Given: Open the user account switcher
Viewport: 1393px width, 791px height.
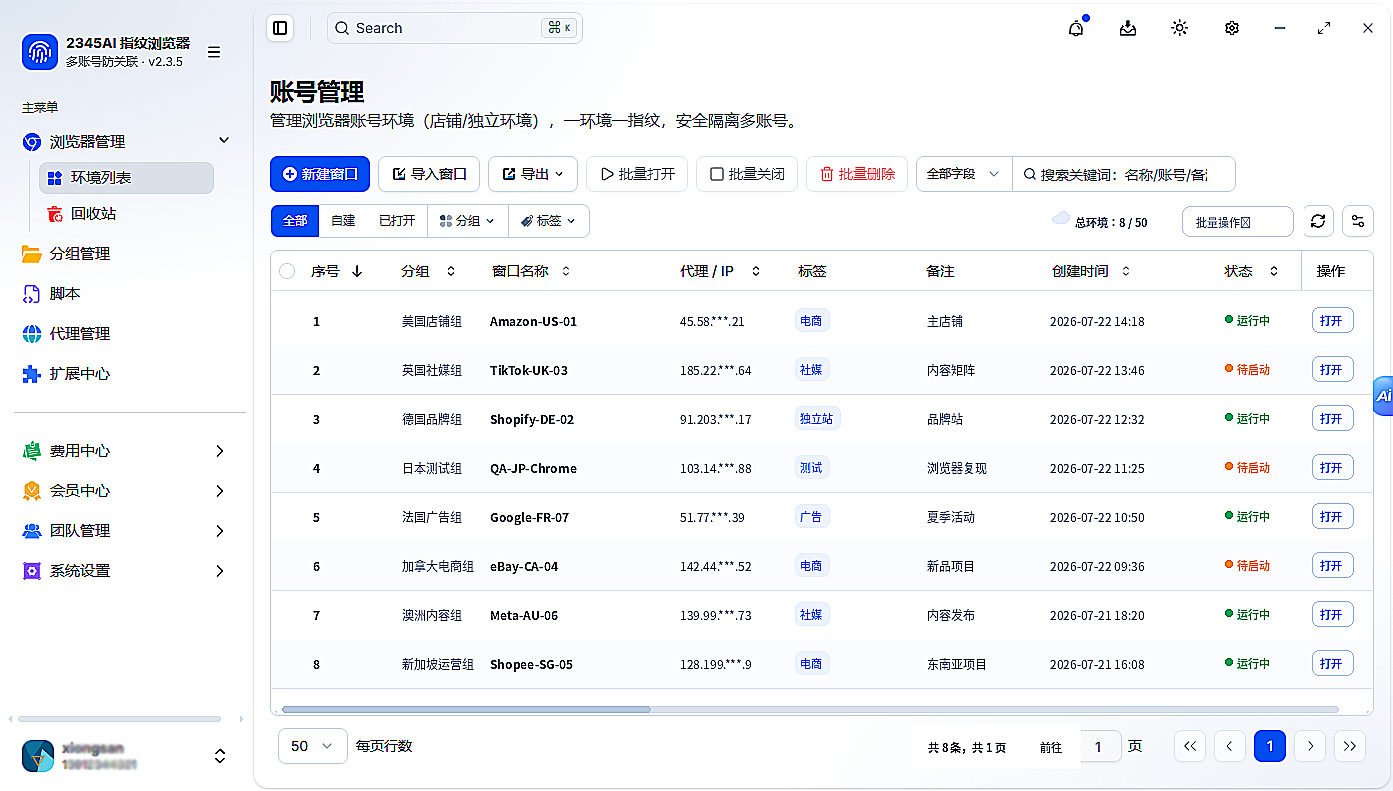Looking at the screenshot, I should [x=220, y=756].
